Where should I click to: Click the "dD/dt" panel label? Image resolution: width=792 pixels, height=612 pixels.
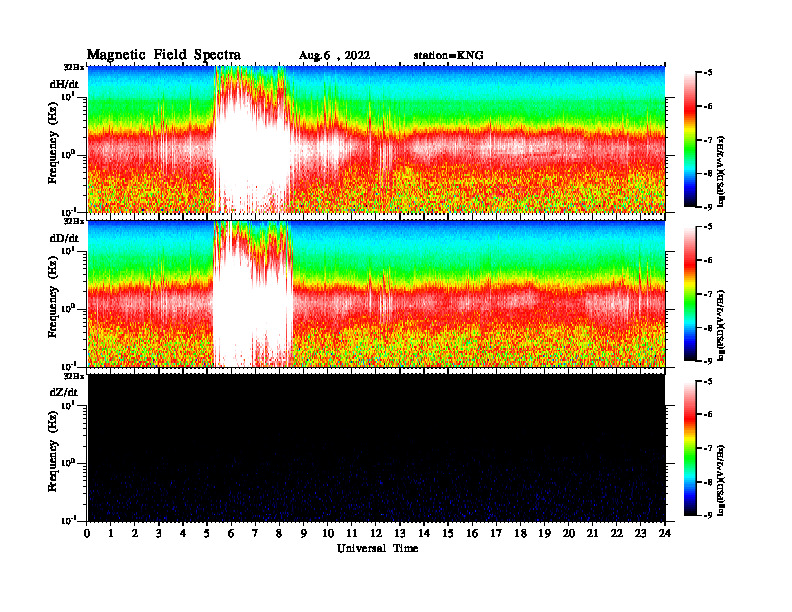click(x=64, y=238)
